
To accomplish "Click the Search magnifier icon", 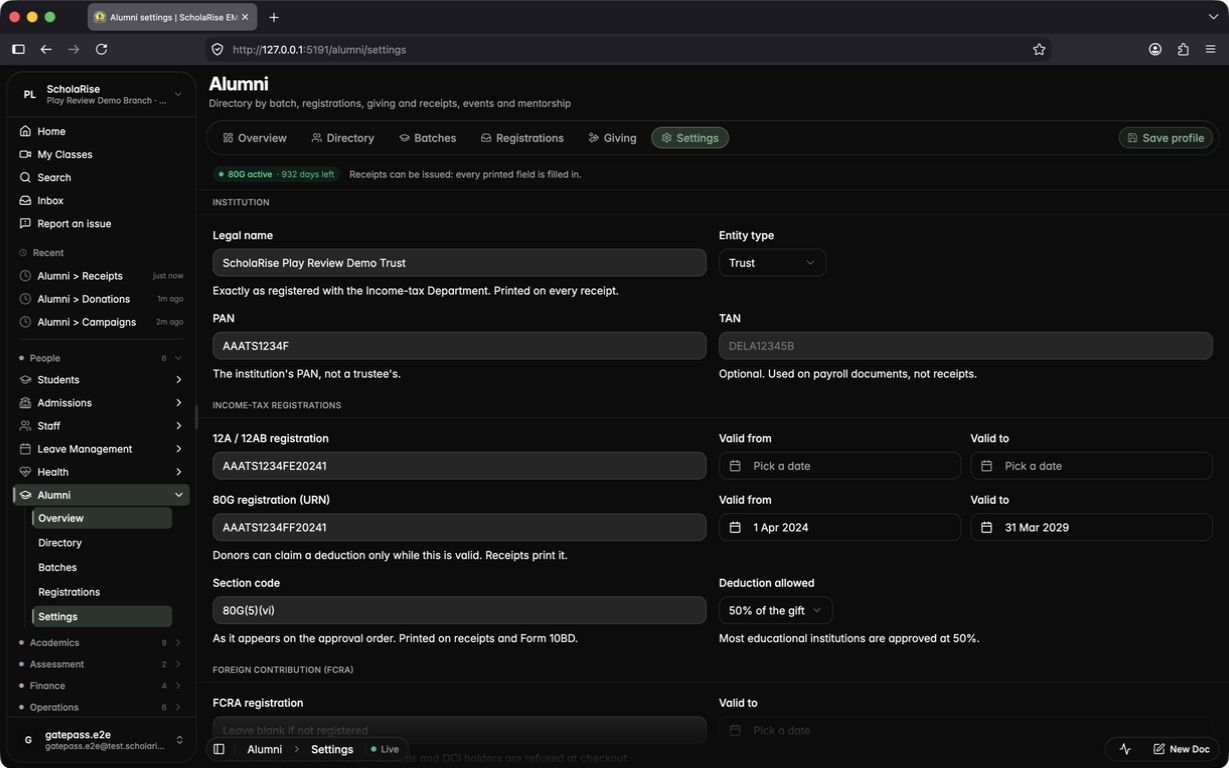I will (x=25, y=177).
